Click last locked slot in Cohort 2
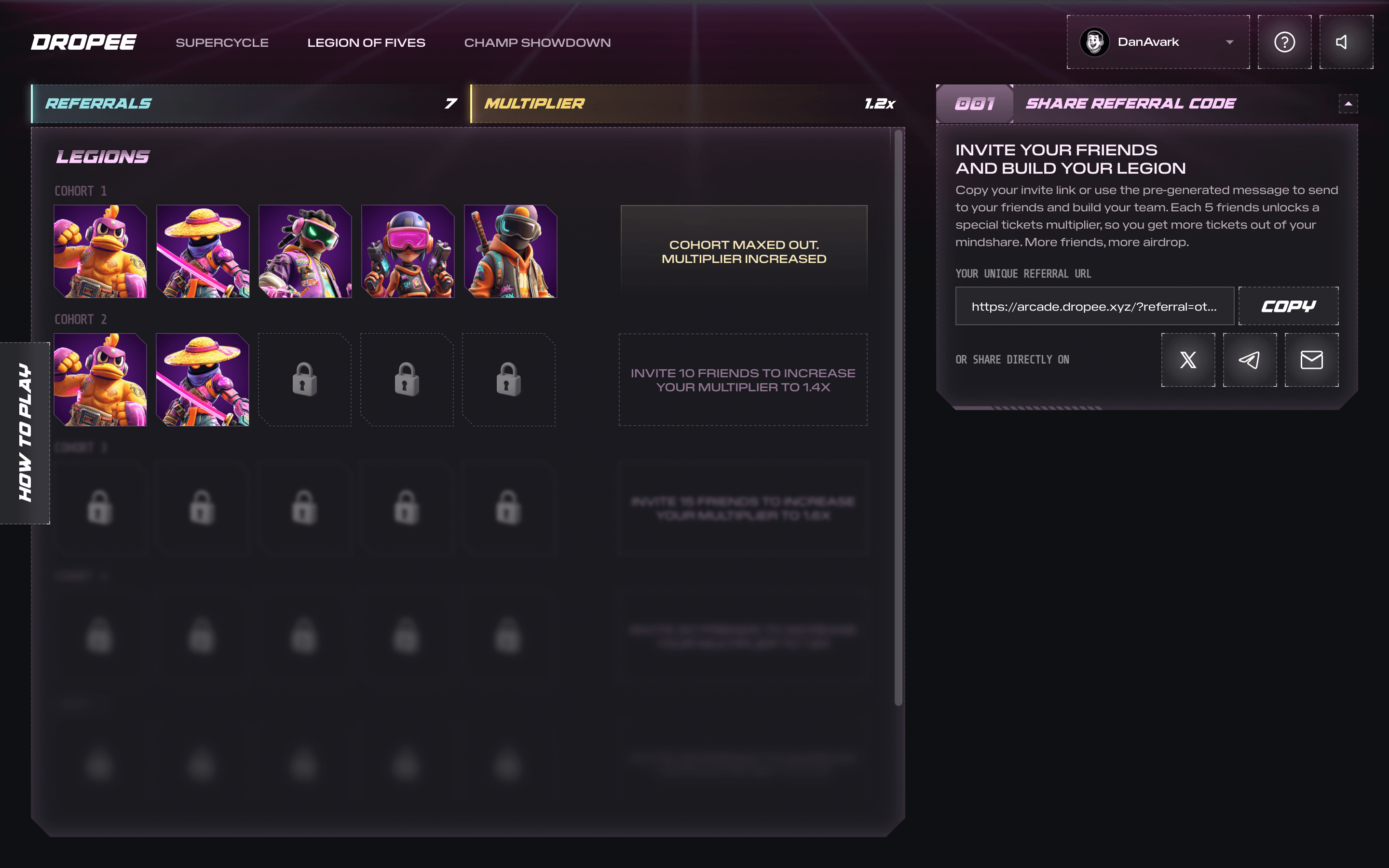Viewport: 1389px width, 868px height. point(508,380)
